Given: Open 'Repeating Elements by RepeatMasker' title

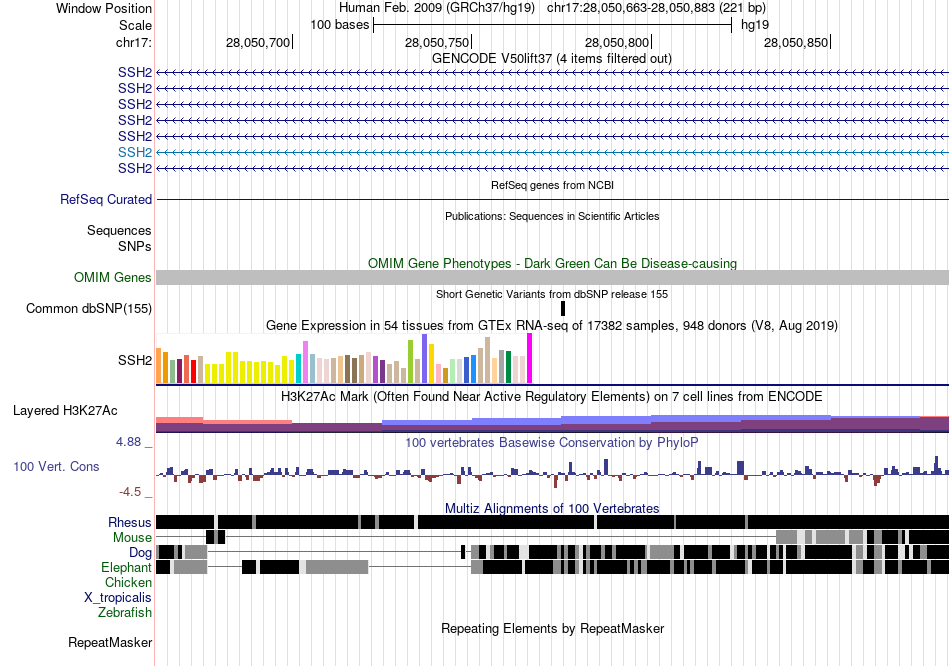Looking at the screenshot, I should pos(552,628).
